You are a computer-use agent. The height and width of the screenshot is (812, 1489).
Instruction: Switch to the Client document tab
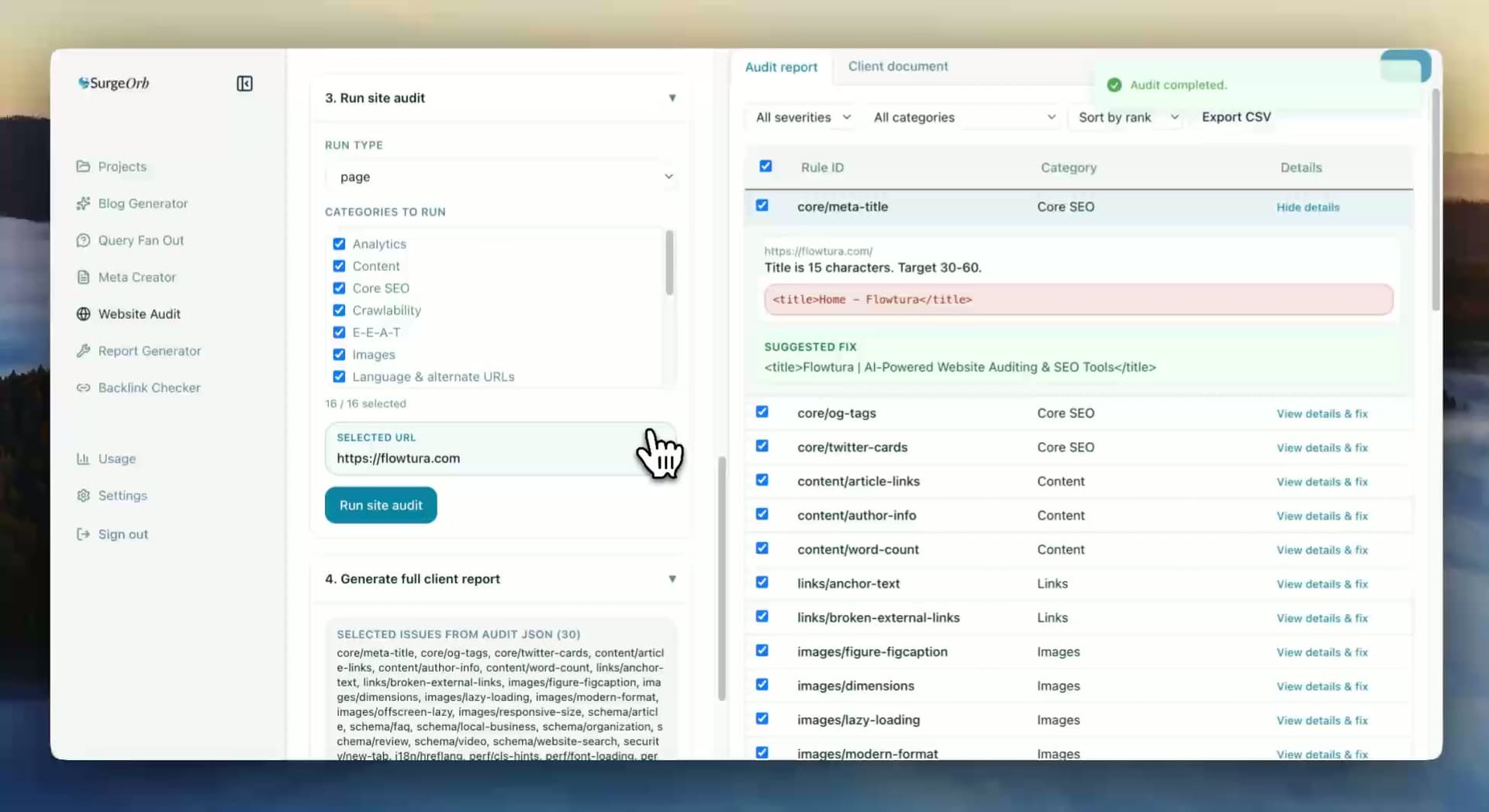[897, 67]
